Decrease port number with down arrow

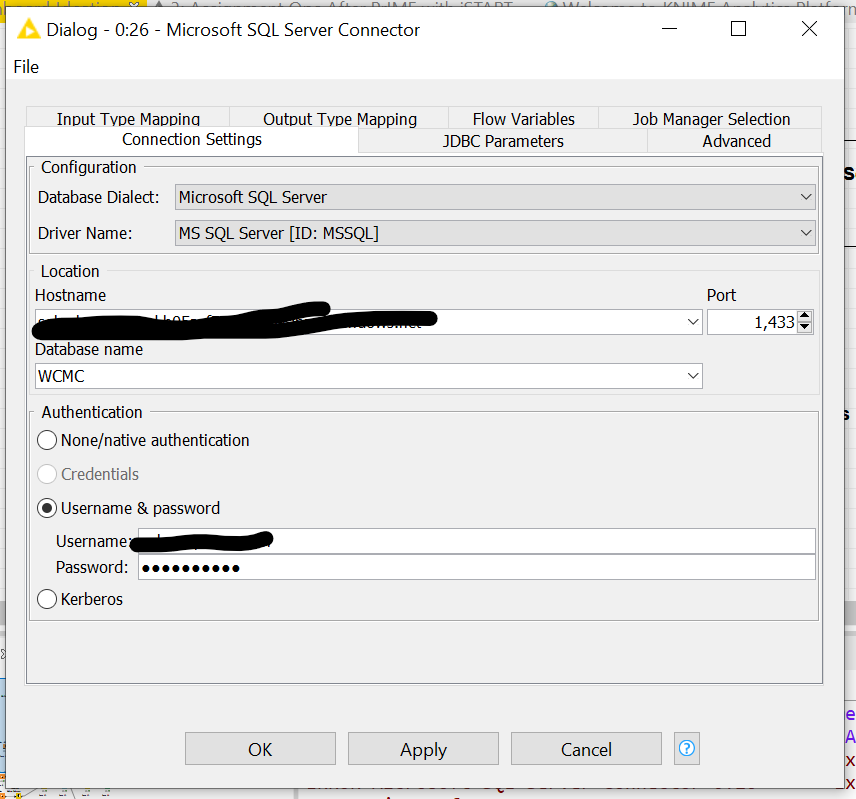pyautogui.click(x=805, y=328)
